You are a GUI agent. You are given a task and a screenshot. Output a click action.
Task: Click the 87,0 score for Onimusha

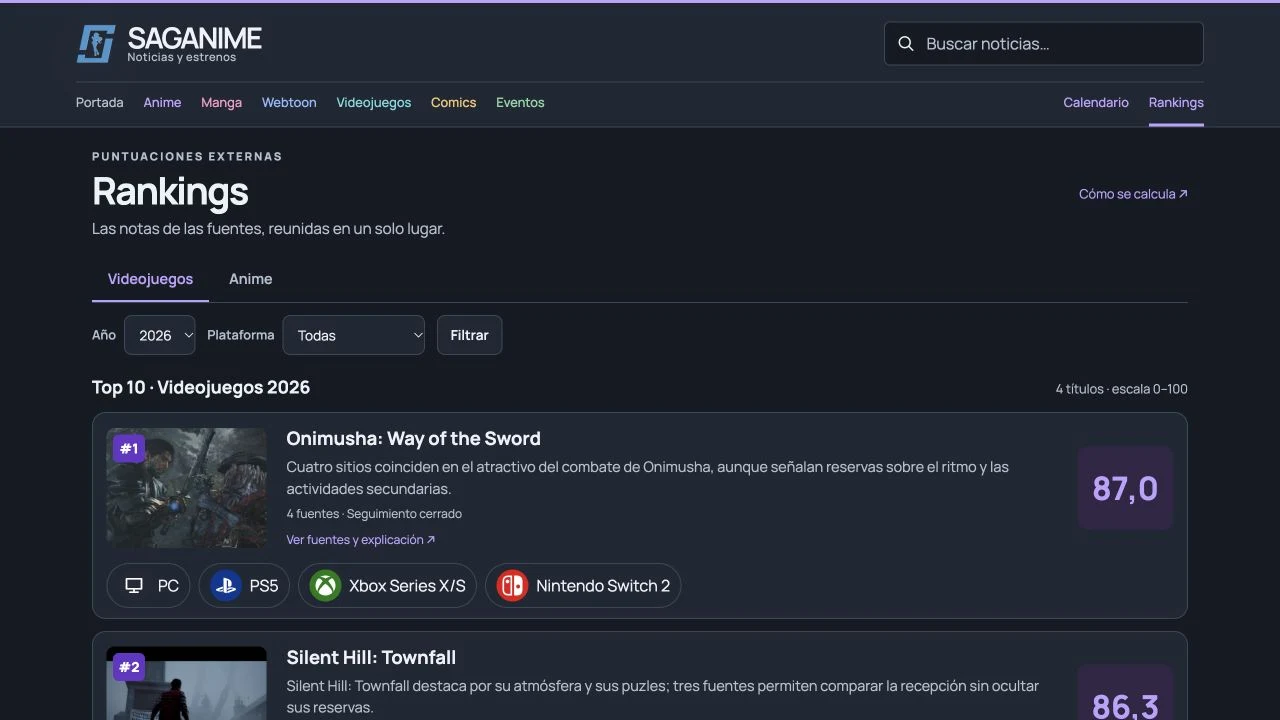click(x=1126, y=488)
